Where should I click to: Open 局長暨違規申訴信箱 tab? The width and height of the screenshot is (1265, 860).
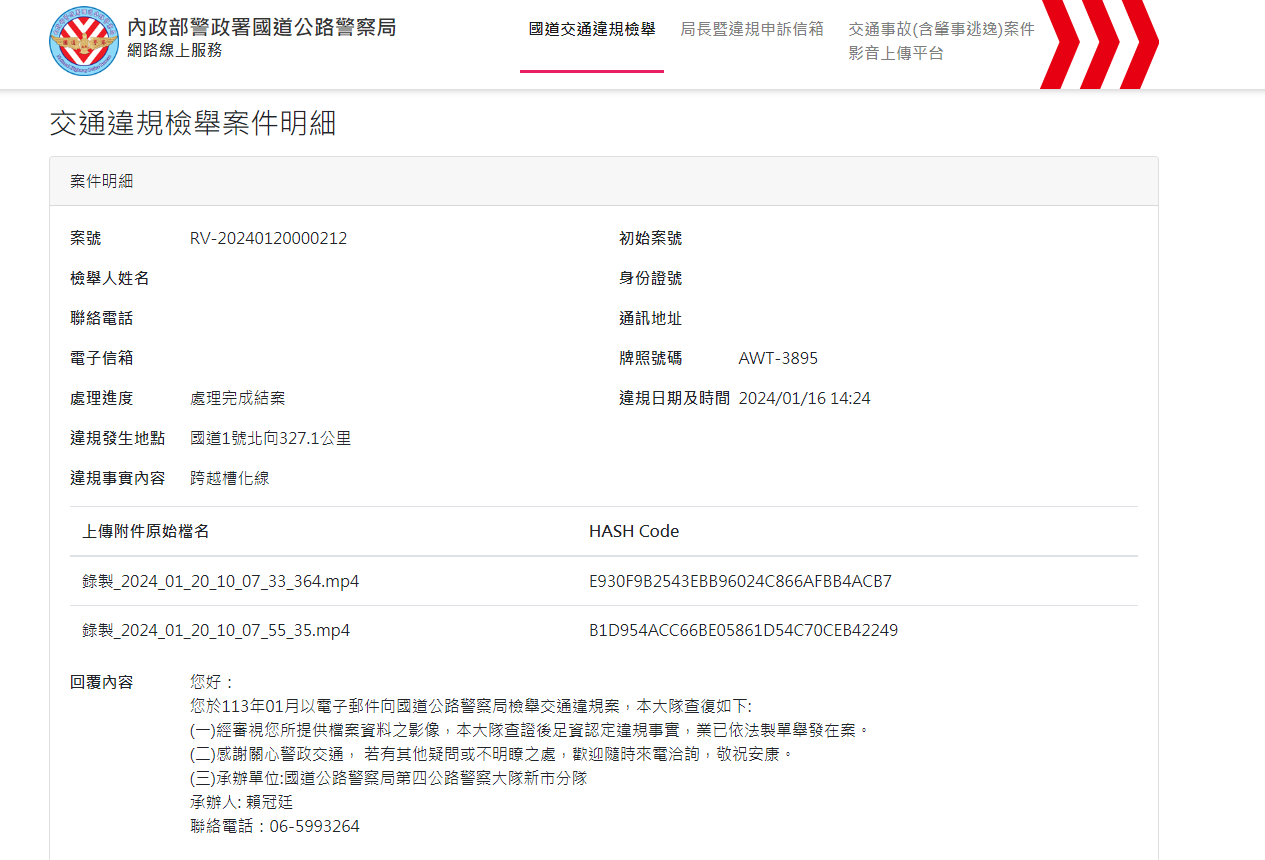(752, 29)
